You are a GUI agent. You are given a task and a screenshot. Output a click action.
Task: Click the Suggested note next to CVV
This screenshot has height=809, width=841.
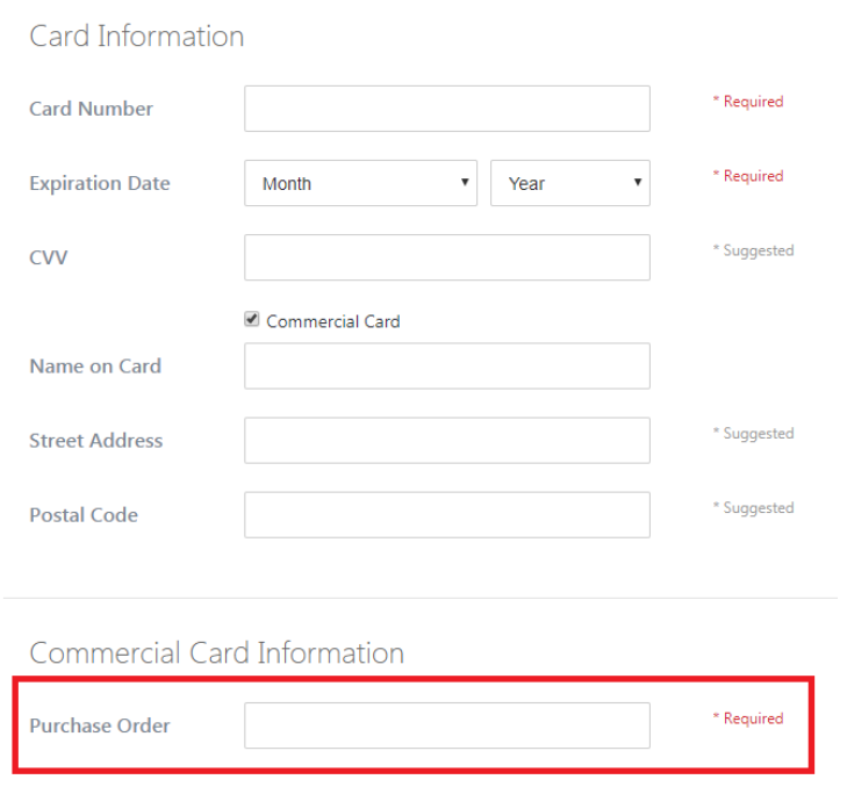point(753,251)
